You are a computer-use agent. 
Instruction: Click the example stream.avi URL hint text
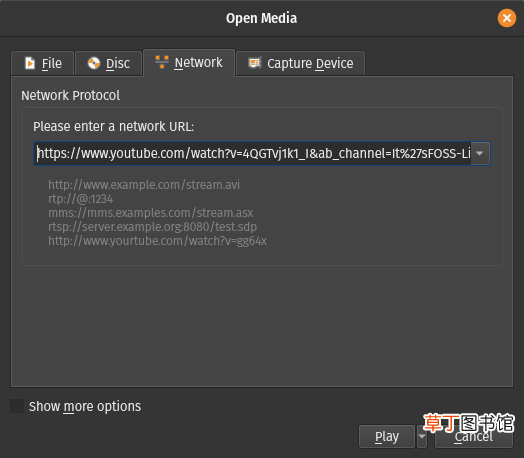[144, 185]
